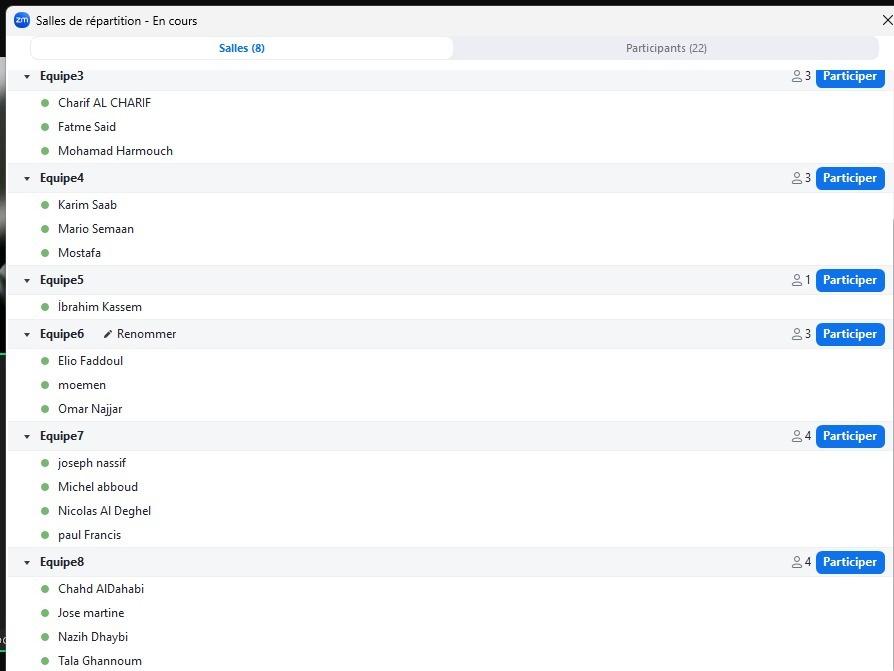Click the Equipe8 room header
This screenshot has width=894, height=671.
point(62,562)
